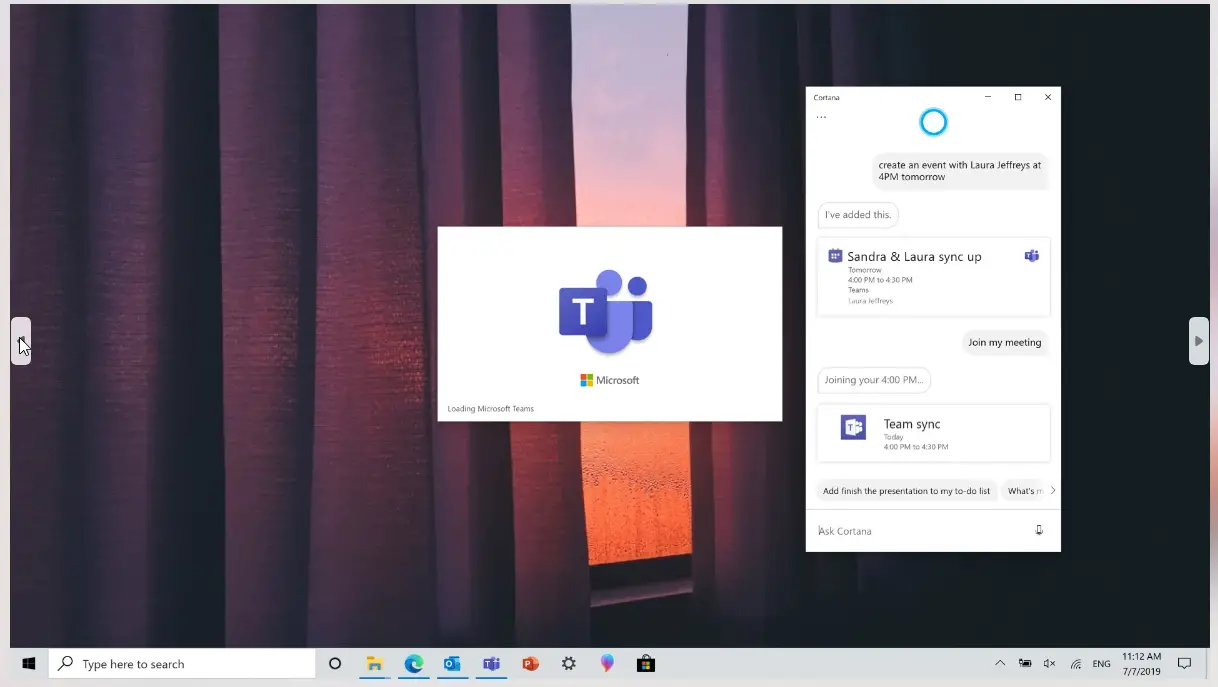
Task: Click the Teams icon on the Sandra & Laura card
Action: tap(1031, 256)
